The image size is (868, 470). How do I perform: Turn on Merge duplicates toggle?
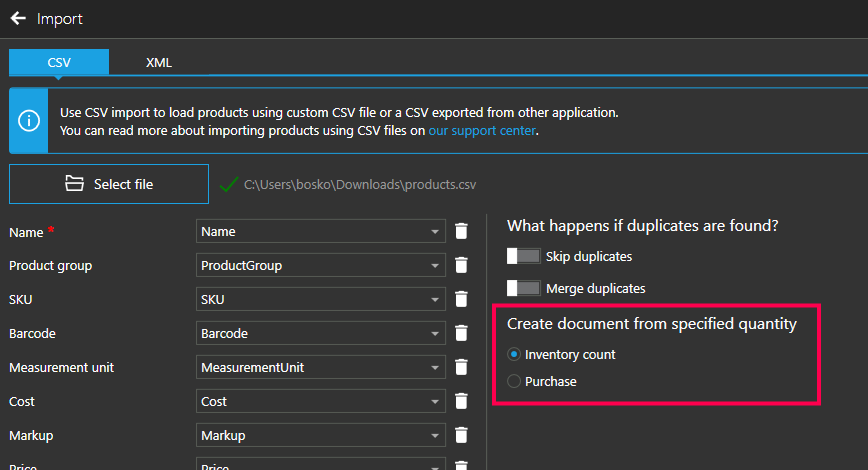pos(524,289)
